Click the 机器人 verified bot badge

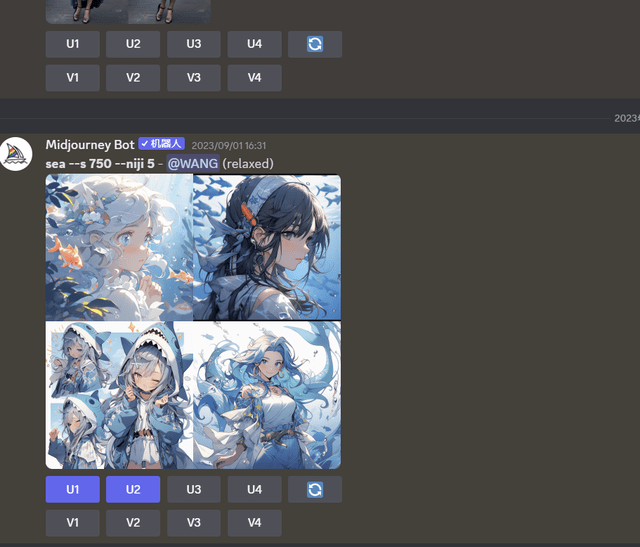pos(162,144)
